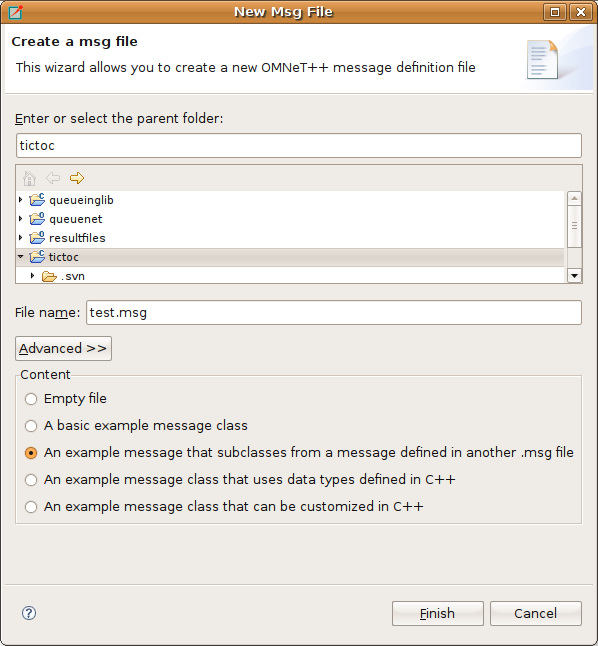Select the .svn folder icon

click(49, 276)
